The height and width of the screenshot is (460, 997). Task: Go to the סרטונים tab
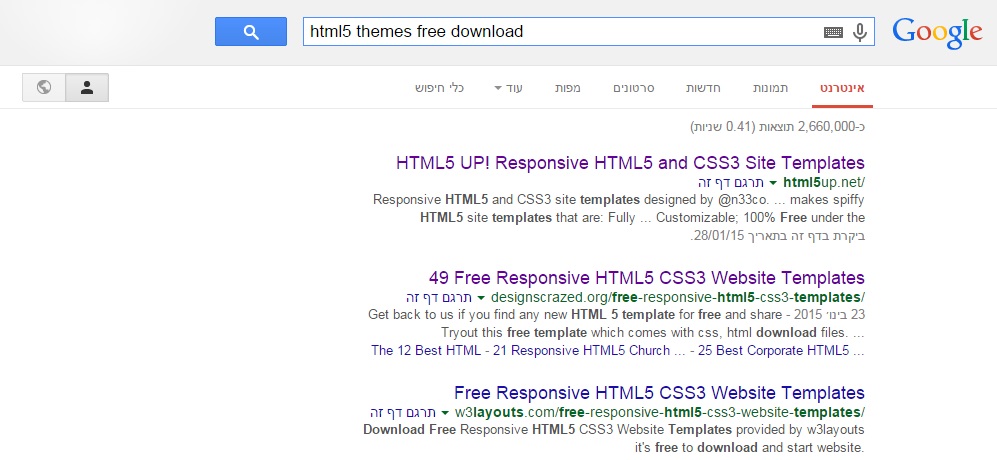[634, 88]
